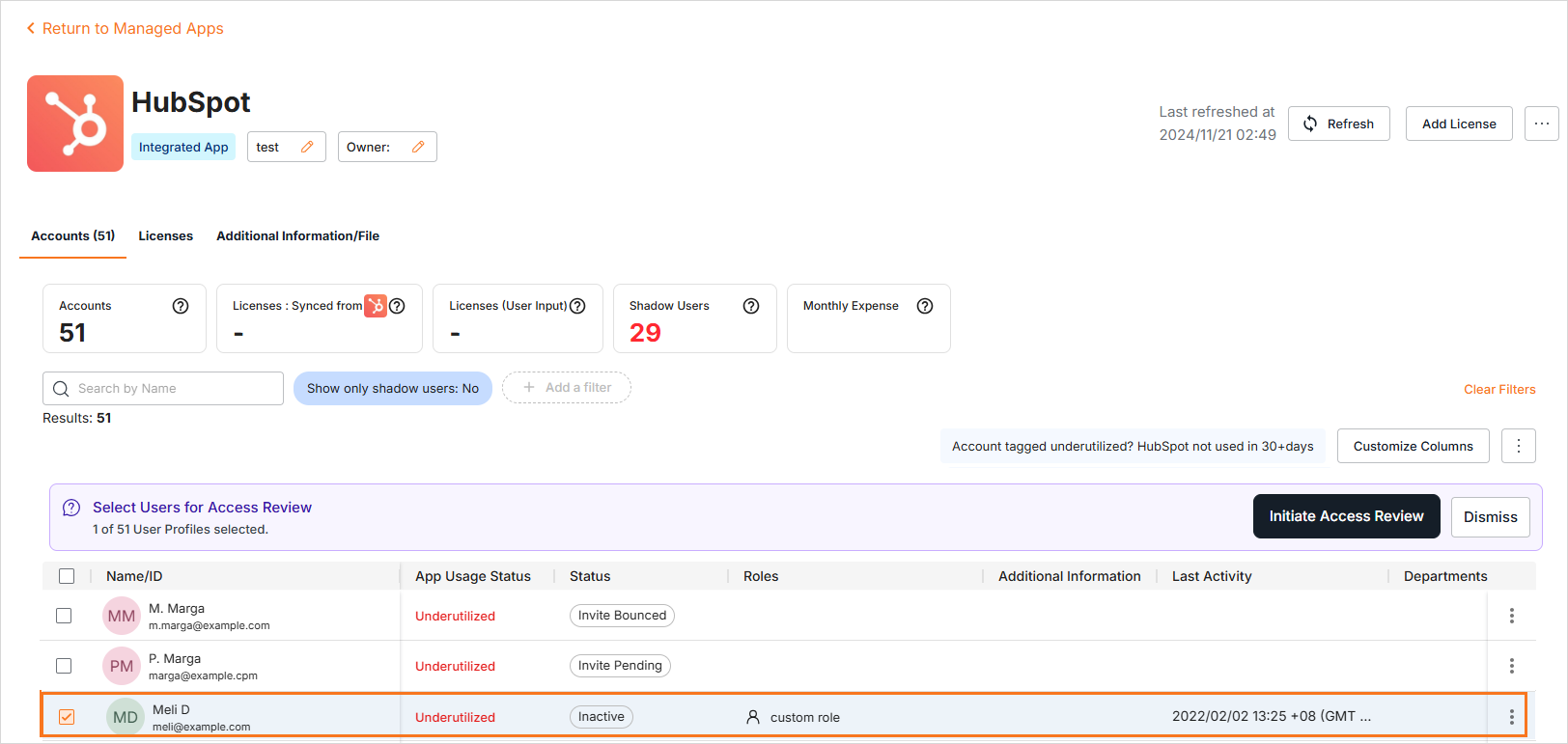The image size is (1568, 744).
Task: Click the search magnifier icon
Action: tap(61, 388)
